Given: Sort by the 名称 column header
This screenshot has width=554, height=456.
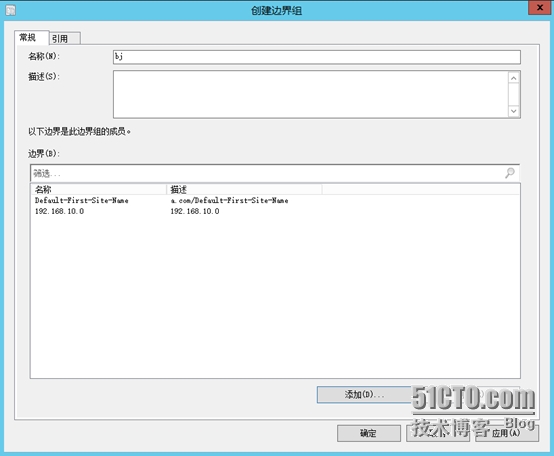Looking at the screenshot, I should point(98,190).
